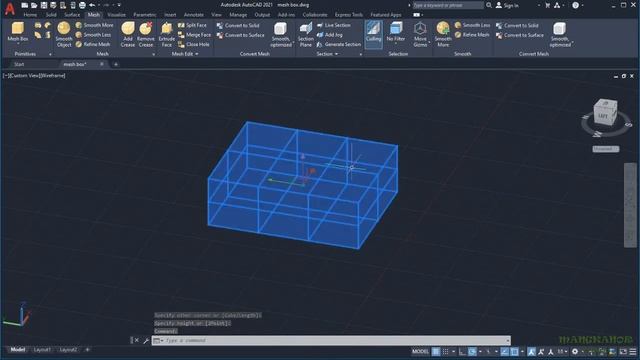Toggle object snap tracking in status bar
The height and width of the screenshot is (360, 640).
point(504,351)
